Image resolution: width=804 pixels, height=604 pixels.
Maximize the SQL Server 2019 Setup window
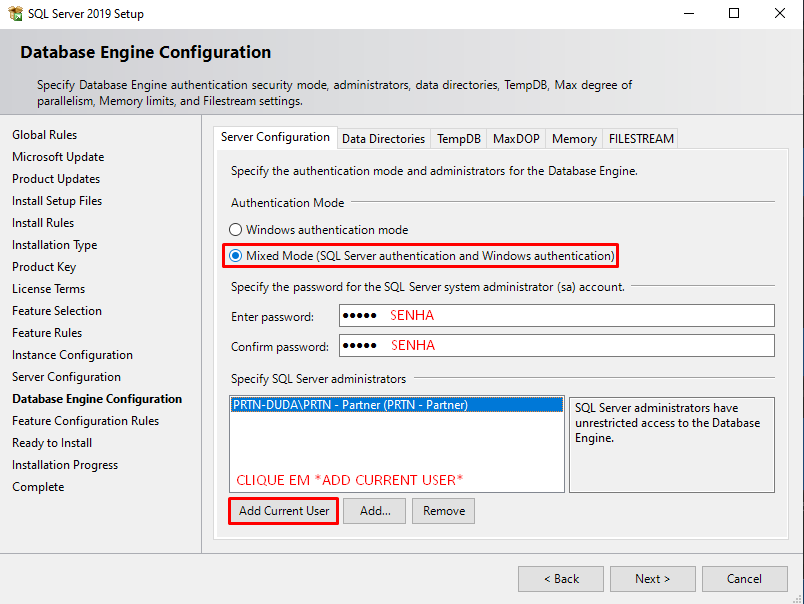click(x=734, y=13)
